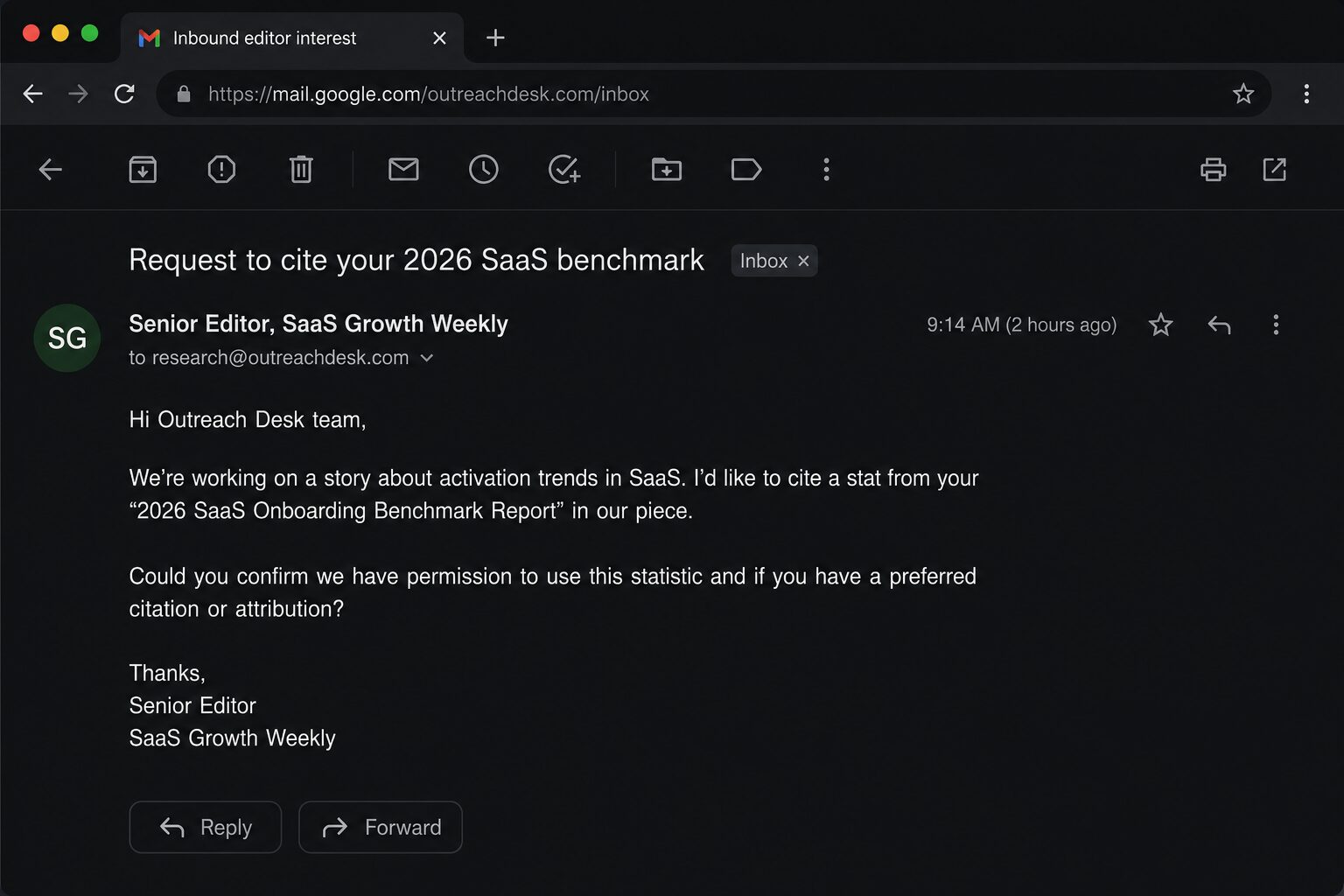Click the SG sender avatar
Image resolution: width=1344 pixels, height=896 pixels.
[x=66, y=338]
